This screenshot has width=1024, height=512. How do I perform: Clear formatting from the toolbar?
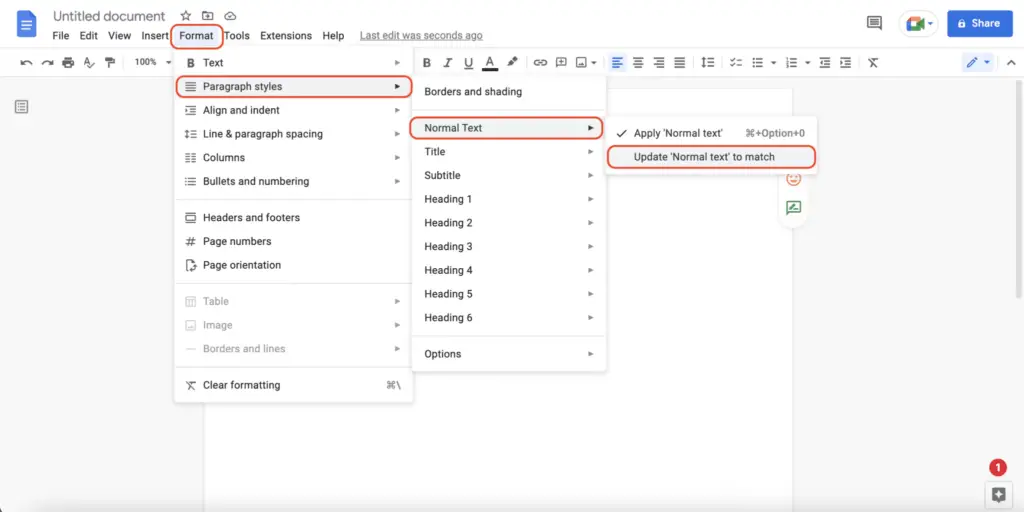point(873,63)
